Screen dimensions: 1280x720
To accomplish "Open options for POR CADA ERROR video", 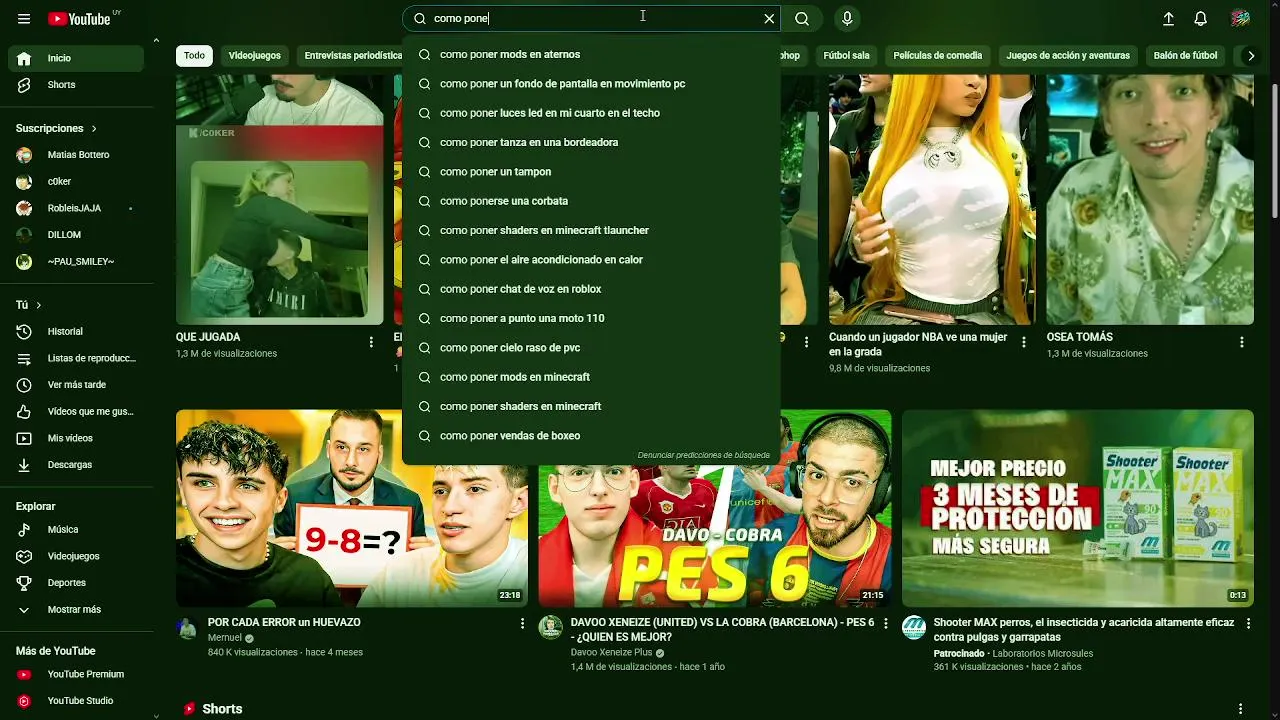I will point(522,623).
